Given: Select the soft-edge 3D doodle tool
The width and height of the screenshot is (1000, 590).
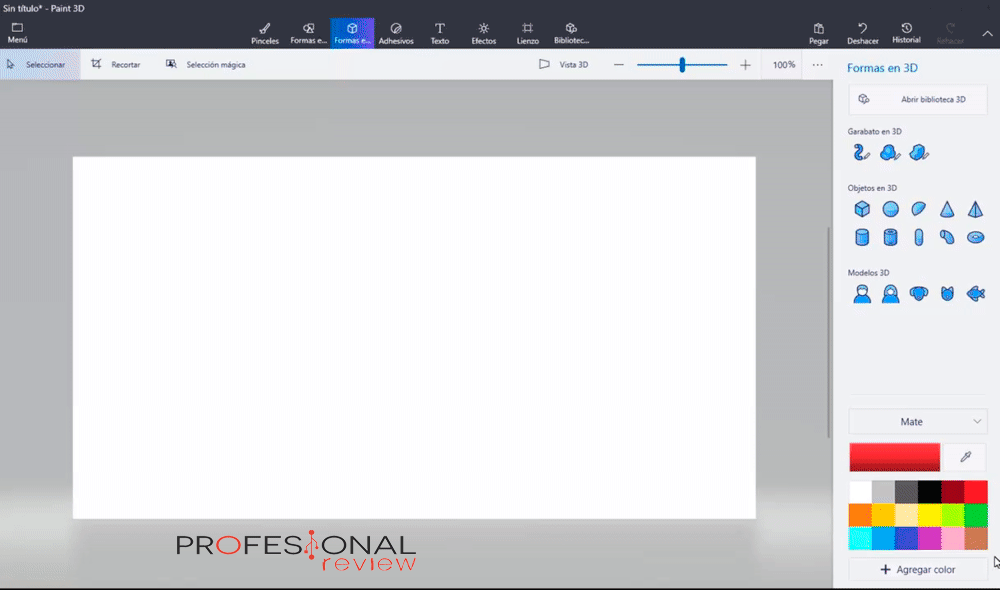Looking at the screenshot, I should 890,152.
